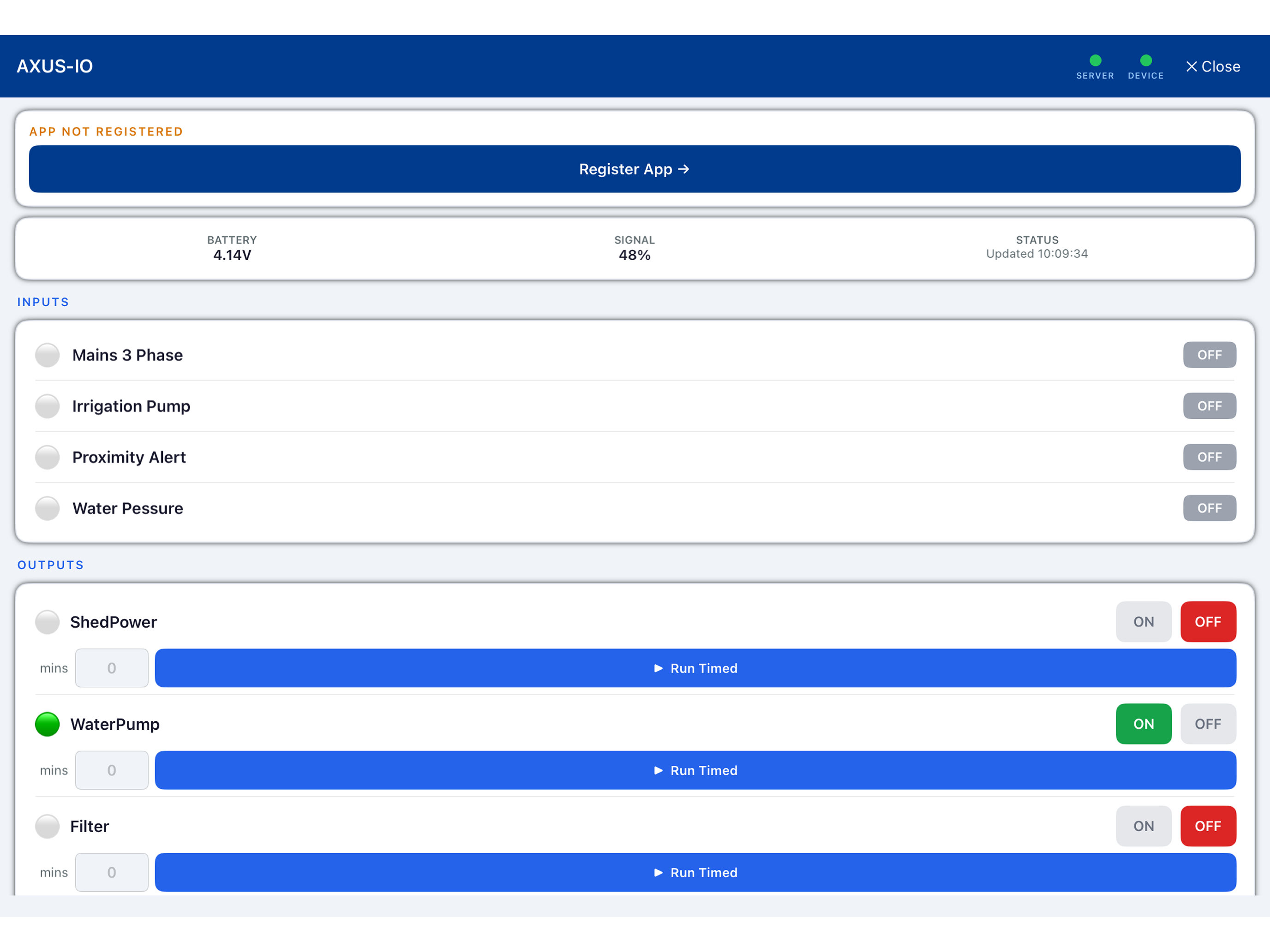Image resolution: width=1270 pixels, height=952 pixels.
Task: Select the ShedPower label
Action: point(114,622)
